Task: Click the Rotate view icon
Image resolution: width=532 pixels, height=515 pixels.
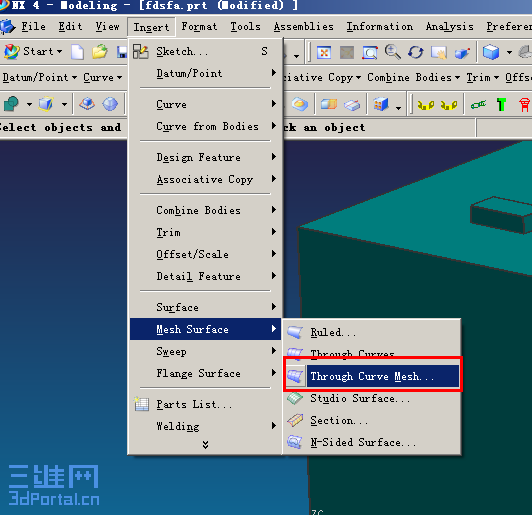Action: click(416, 52)
